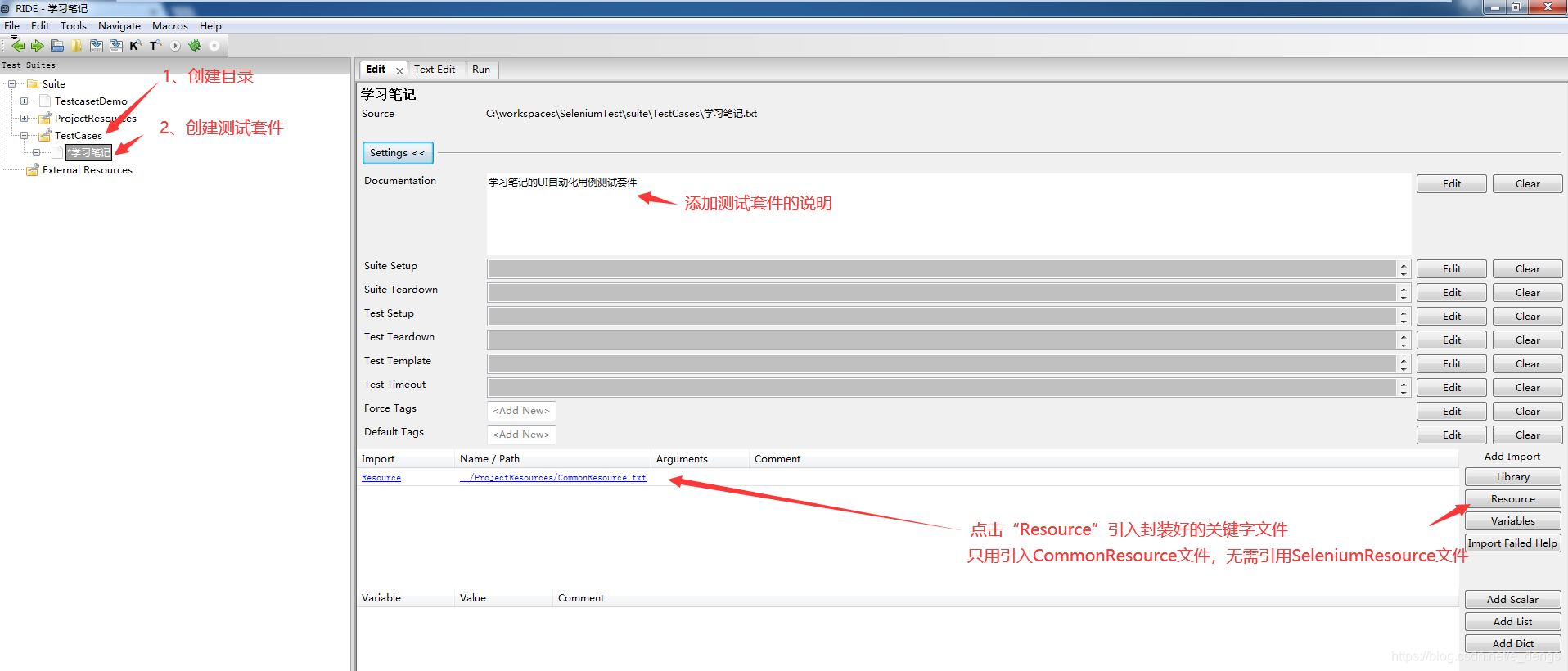This screenshot has height=671, width=1568.
Task: Click the Resource import button
Action: click(1513, 499)
